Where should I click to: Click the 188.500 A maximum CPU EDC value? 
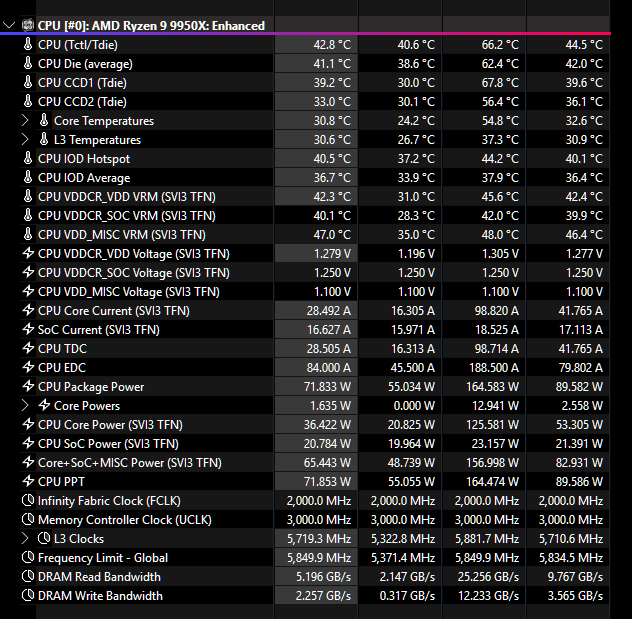pos(494,368)
